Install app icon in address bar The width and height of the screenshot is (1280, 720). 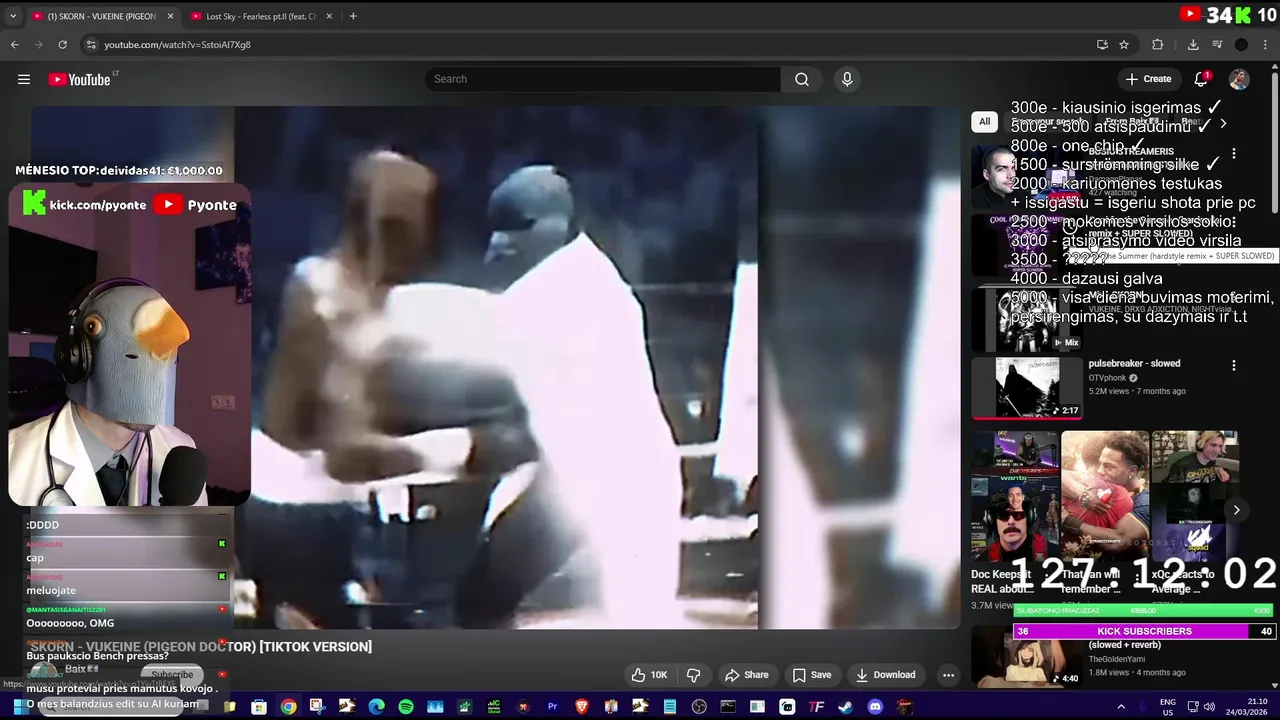coord(1102,44)
